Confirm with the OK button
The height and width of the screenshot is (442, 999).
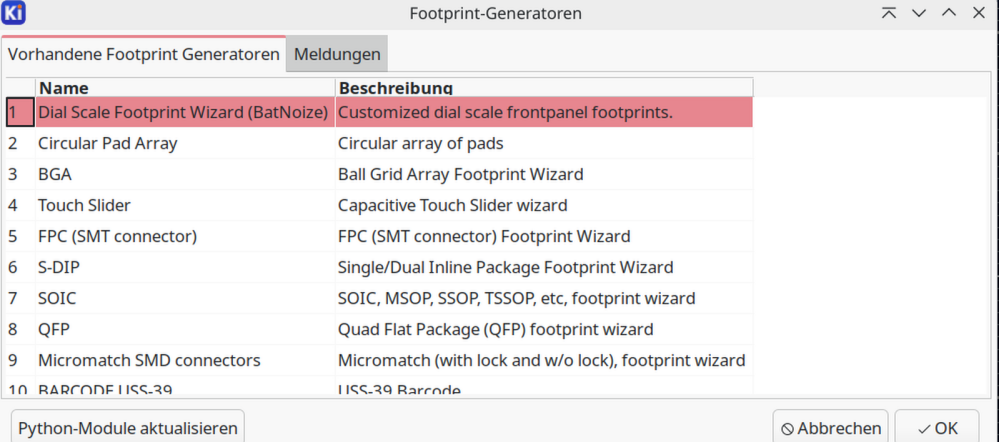[x=937, y=428]
